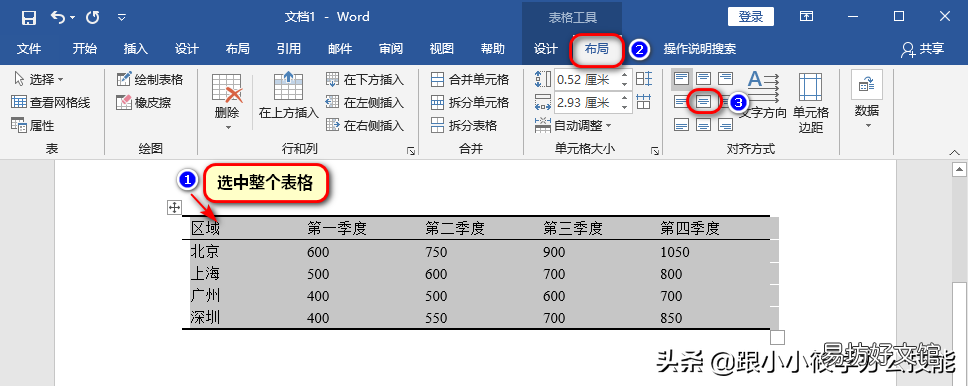Switch to the 开始 tab
Screen dimensions: 968x386
(85, 49)
